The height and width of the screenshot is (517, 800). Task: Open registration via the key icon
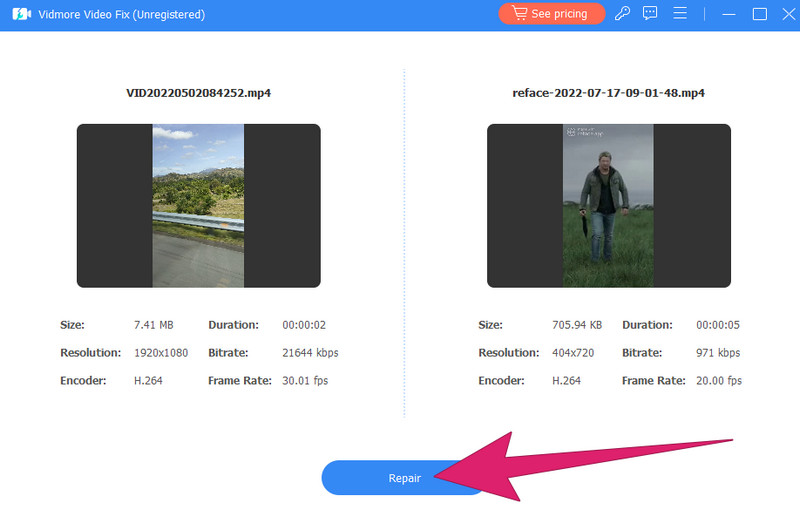click(x=622, y=14)
